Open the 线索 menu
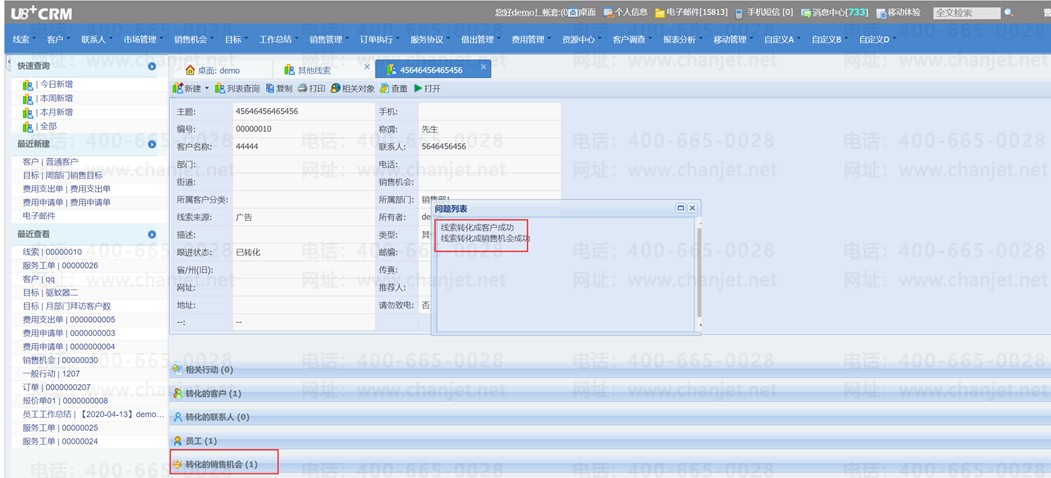The image size is (1051, 478). 23,40
